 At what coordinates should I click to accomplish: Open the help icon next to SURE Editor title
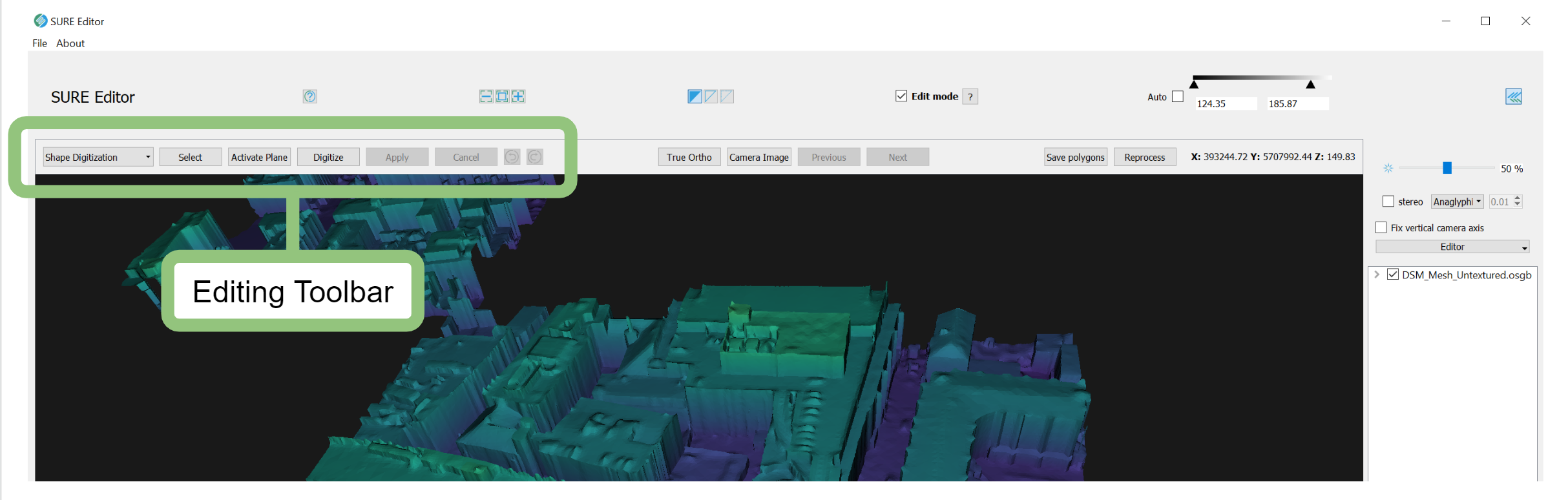click(310, 96)
